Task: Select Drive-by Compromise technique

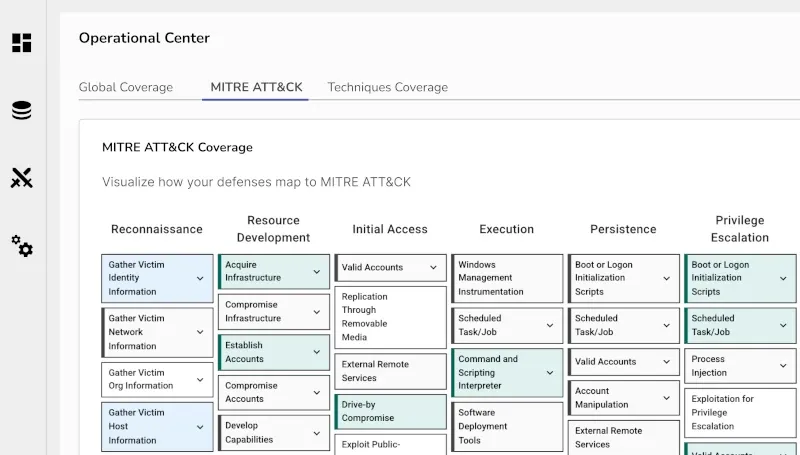Action: [390, 412]
